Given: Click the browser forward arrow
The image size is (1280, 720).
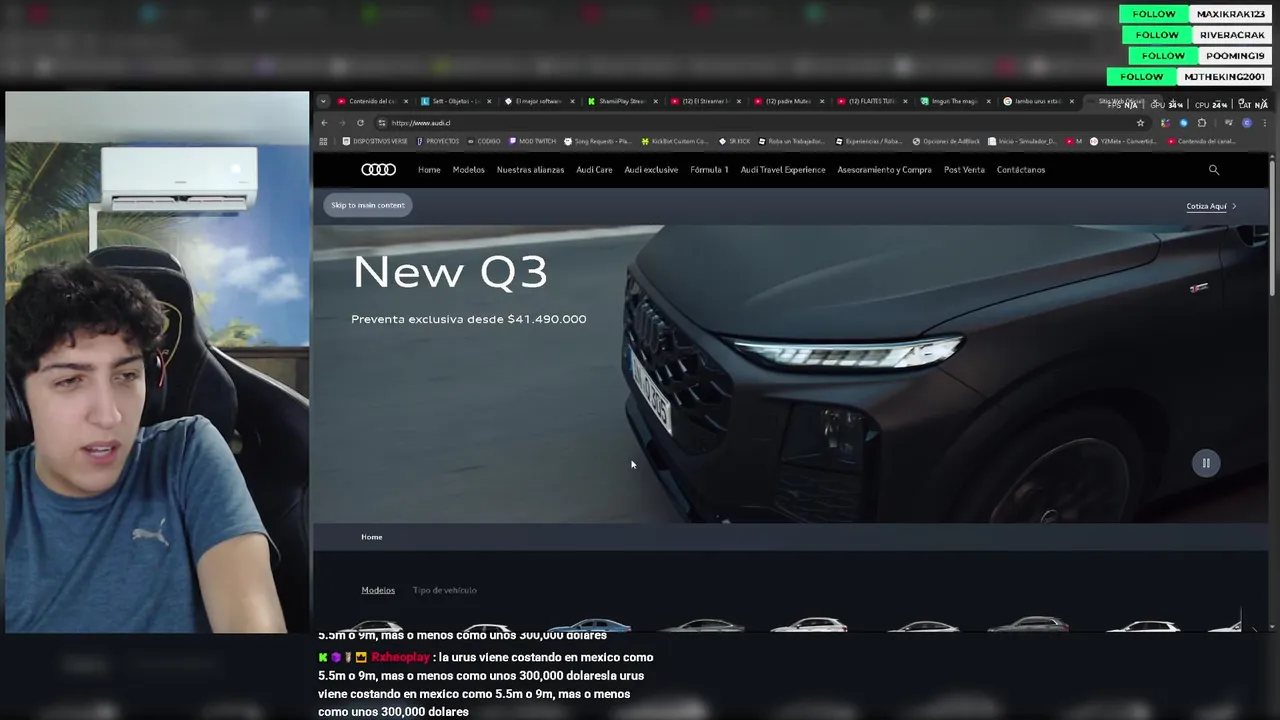Looking at the screenshot, I should [x=342, y=123].
